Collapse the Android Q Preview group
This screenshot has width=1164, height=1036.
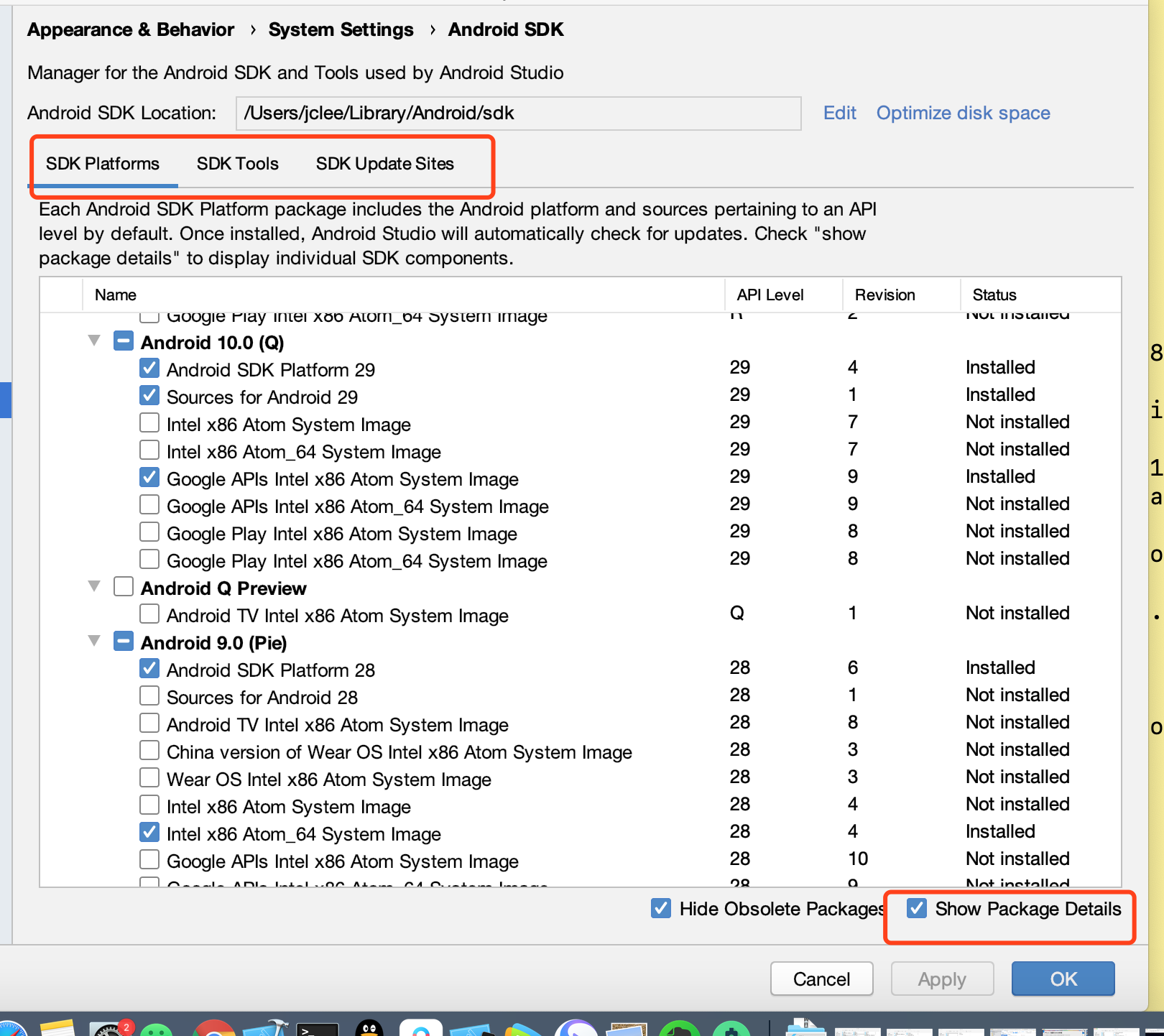tap(94, 586)
